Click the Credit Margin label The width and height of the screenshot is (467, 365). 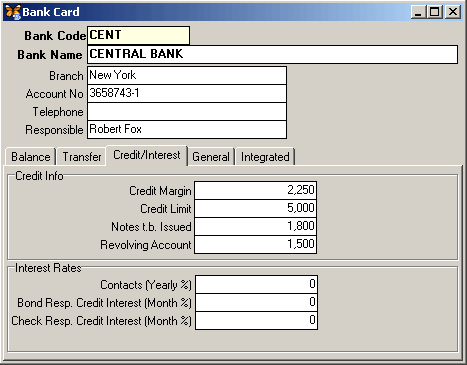pos(160,191)
